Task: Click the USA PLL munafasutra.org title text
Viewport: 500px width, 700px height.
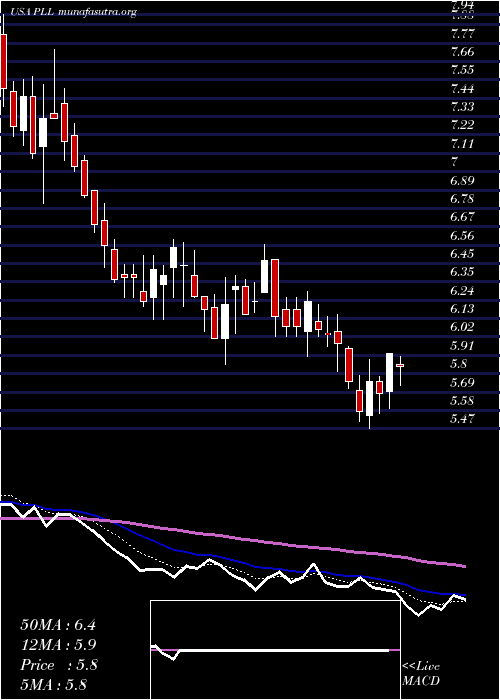Action: 72,12
